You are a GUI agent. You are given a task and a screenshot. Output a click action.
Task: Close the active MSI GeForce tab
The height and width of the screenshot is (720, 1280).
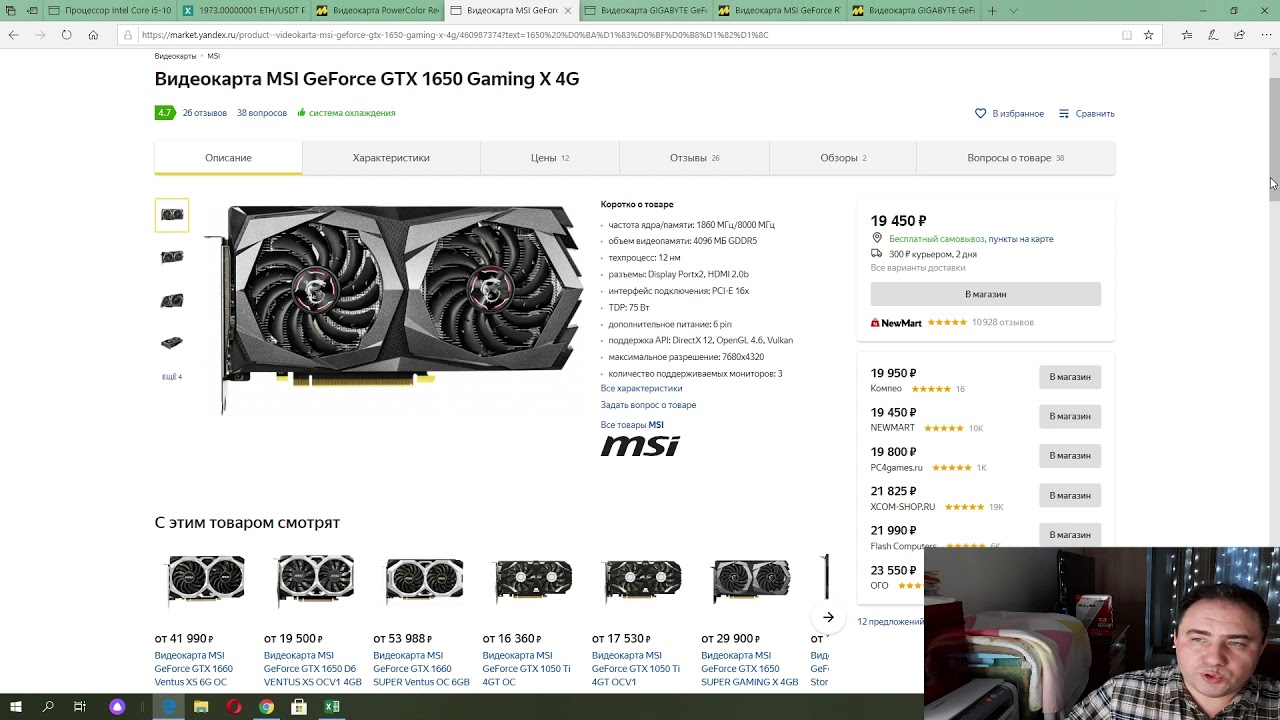click(x=569, y=10)
